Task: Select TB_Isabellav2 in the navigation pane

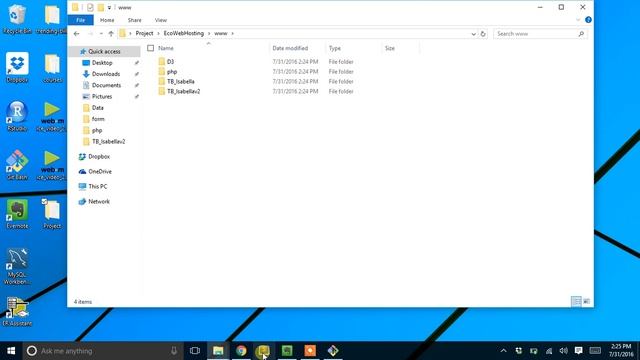Action: pos(108,142)
